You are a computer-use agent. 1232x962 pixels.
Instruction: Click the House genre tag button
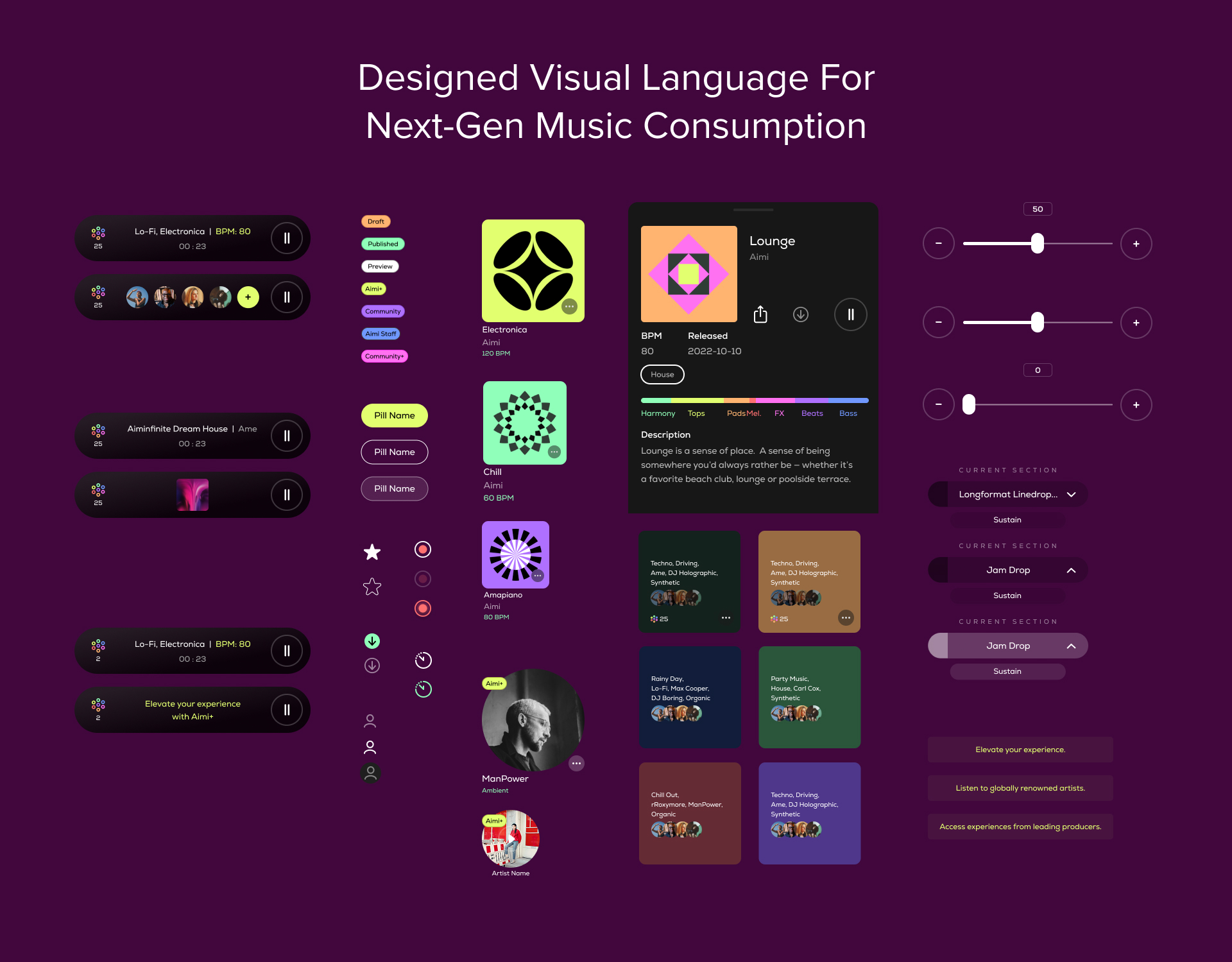click(662, 375)
